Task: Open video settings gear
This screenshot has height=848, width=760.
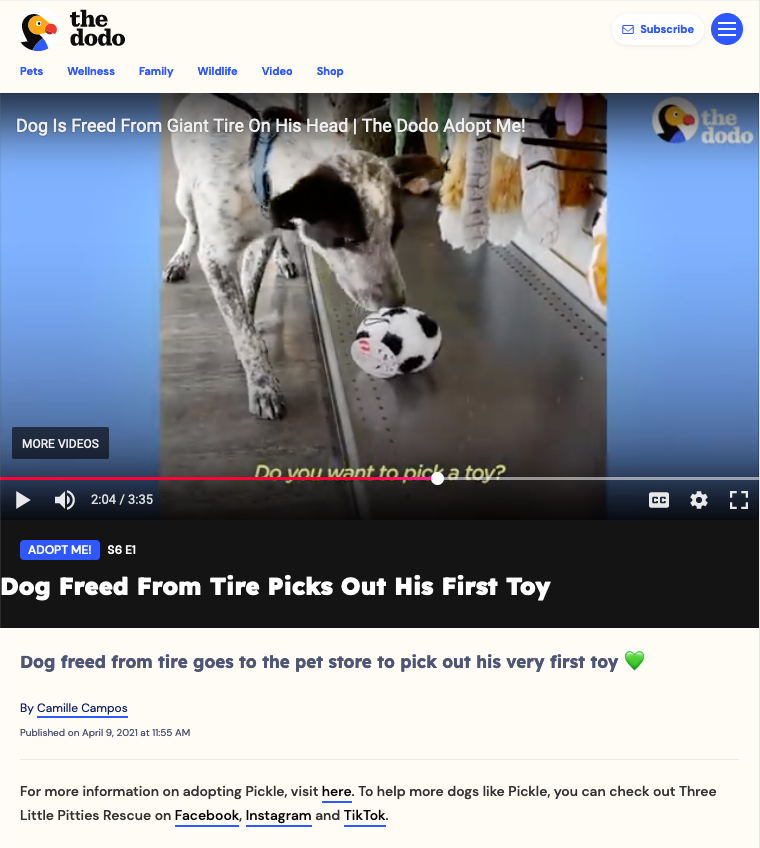Action: [699, 500]
